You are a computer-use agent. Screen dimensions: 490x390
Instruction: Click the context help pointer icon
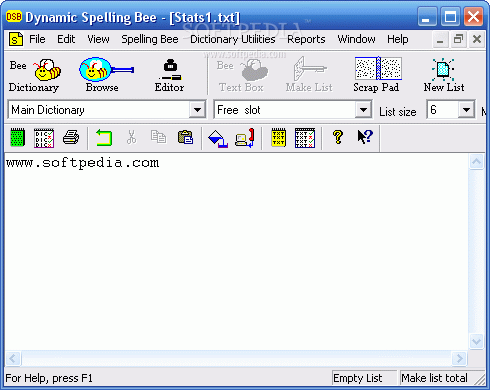[x=365, y=137]
